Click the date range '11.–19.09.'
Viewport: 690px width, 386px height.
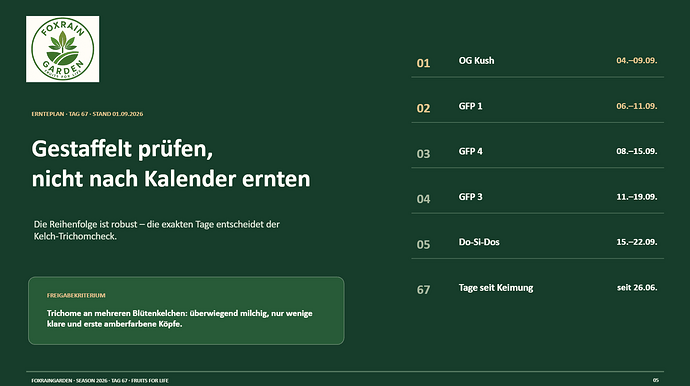tap(637, 197)
